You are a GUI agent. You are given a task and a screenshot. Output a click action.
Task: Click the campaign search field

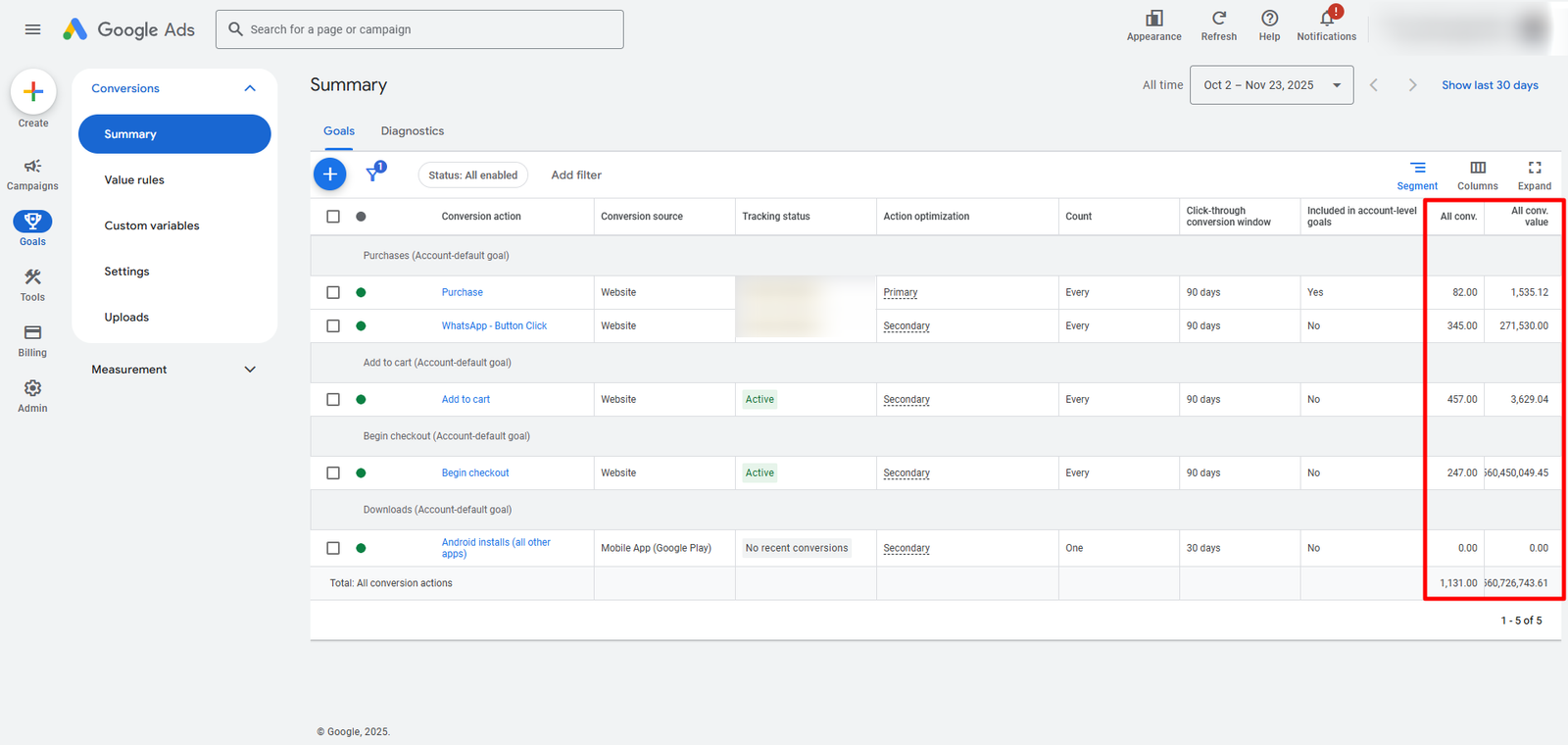click(x=419, y=29)
